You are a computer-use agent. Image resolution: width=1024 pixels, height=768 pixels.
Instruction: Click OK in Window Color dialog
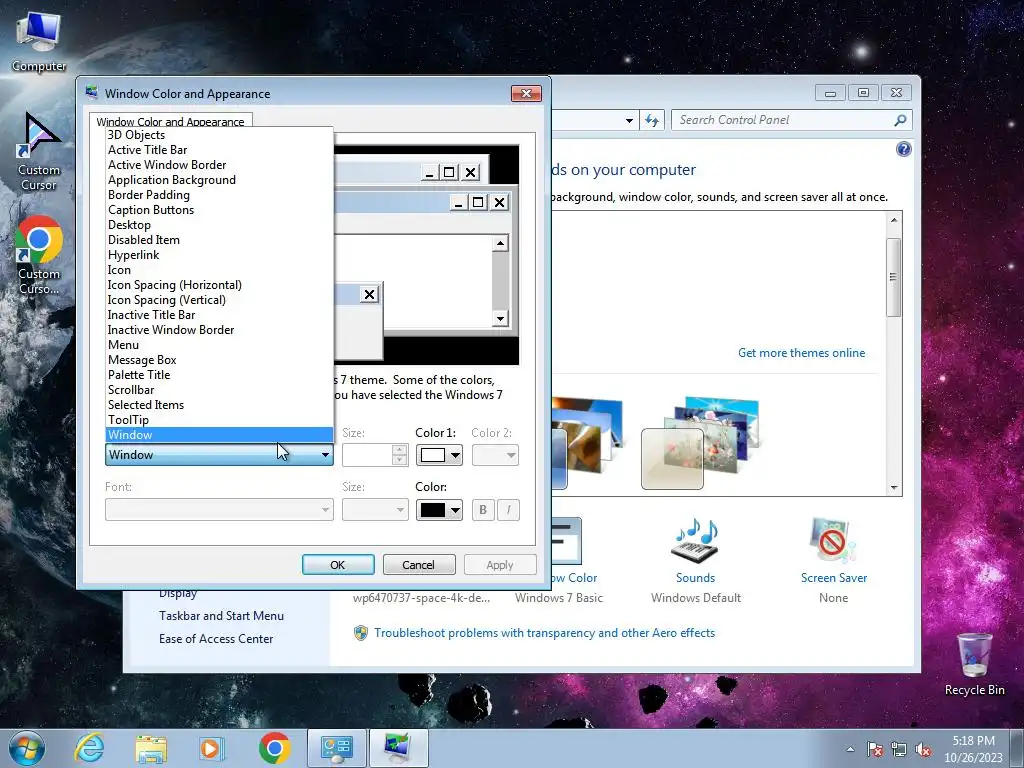338,564
